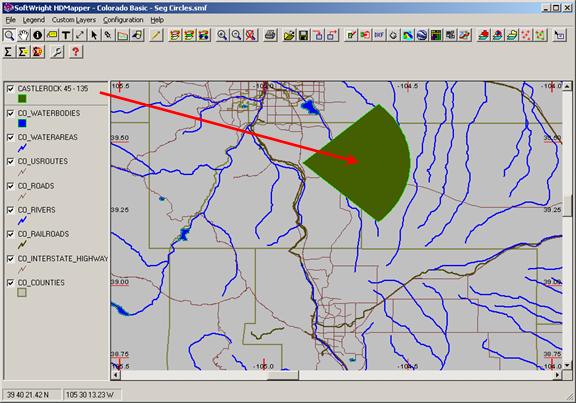Image resolution: width=576 pixels, height=403 pixels.
Task: Open the Configuration menu
Action: pyautogui.click(x=123, y=20)
